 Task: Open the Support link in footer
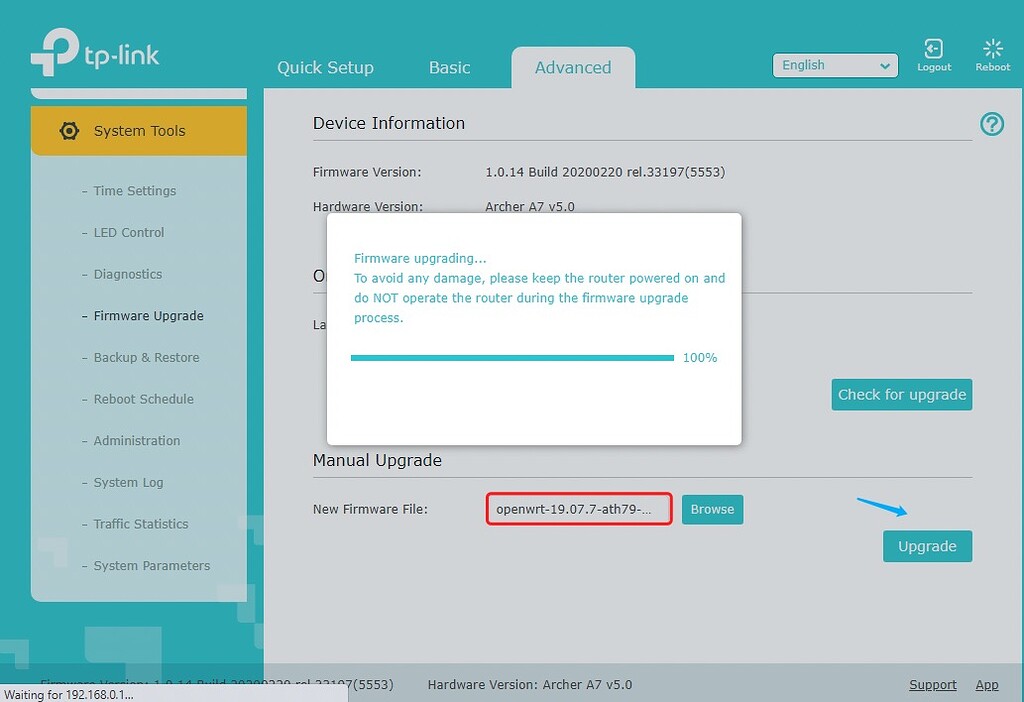point(933,684)
